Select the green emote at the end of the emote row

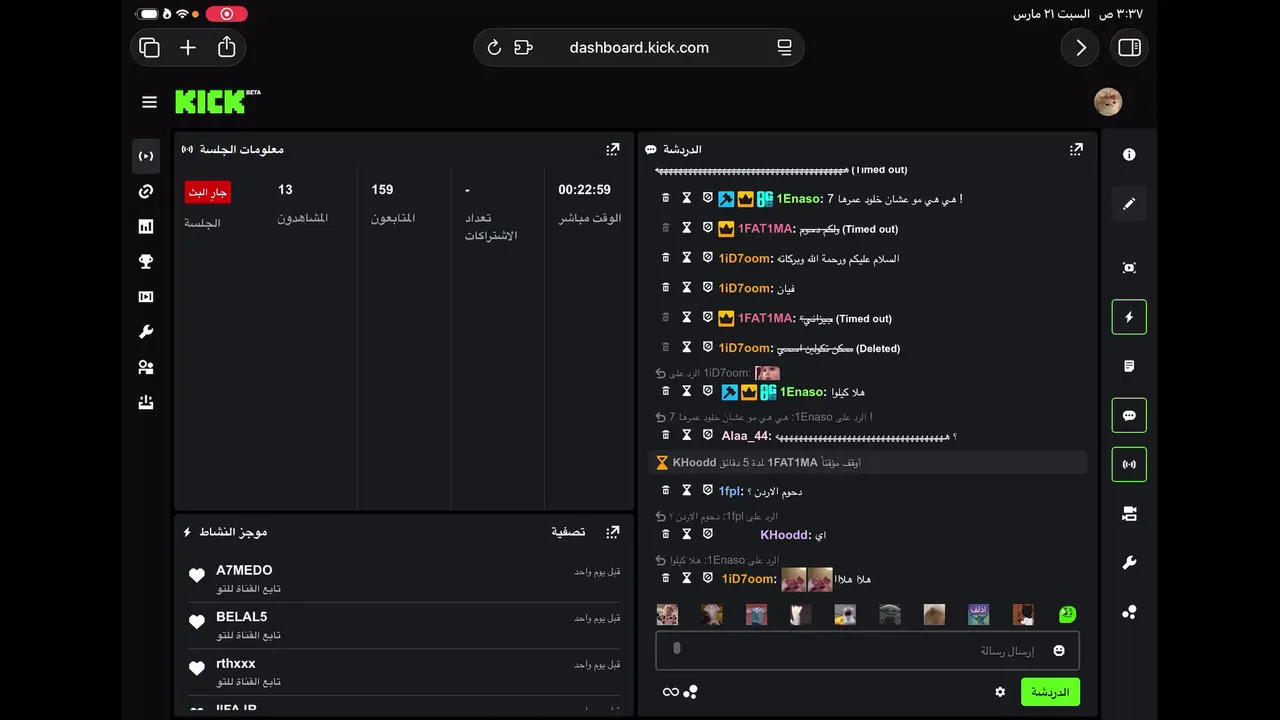click(1067, 614)
